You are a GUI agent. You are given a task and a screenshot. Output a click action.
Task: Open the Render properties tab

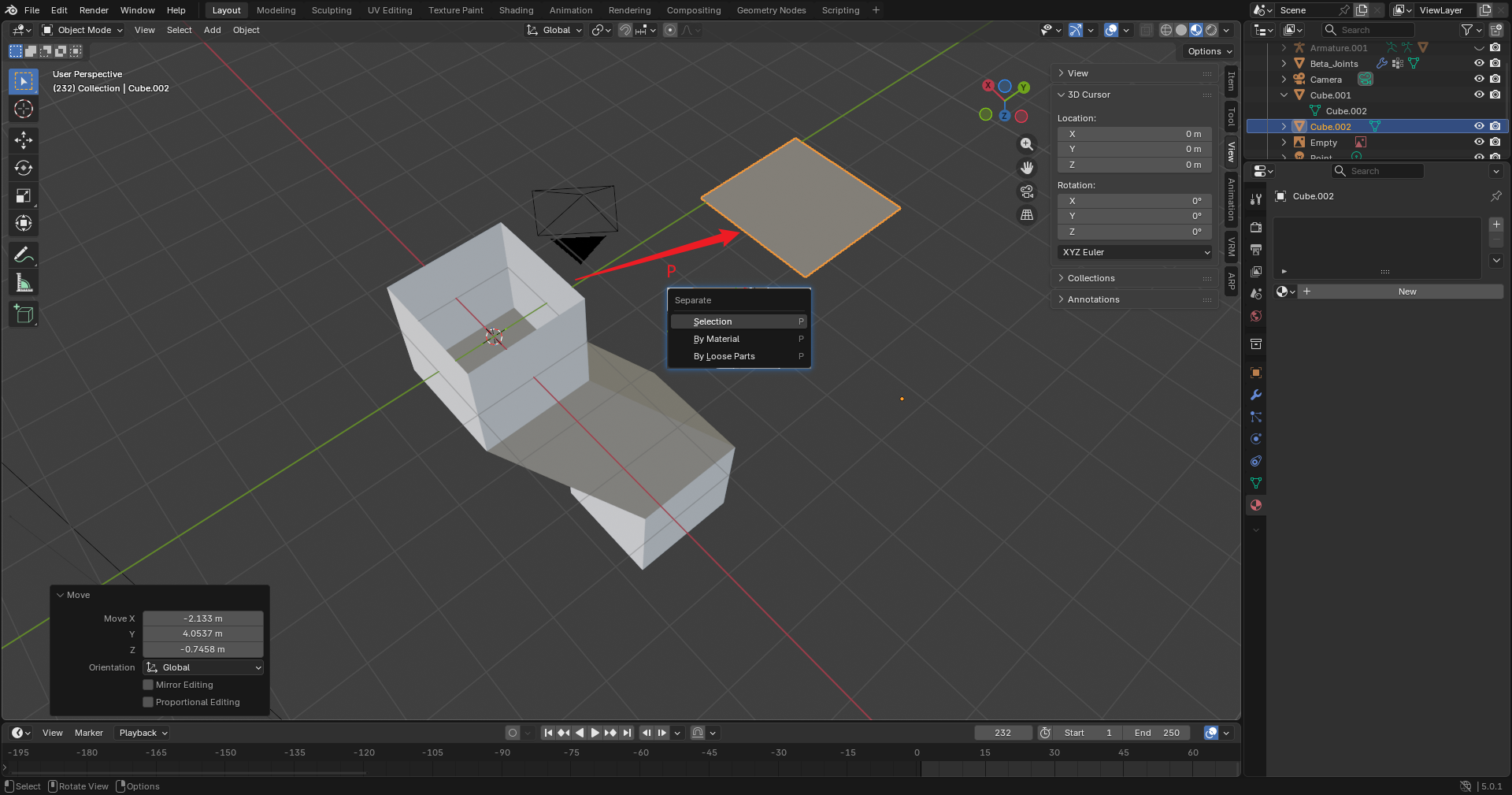[1256, 228]
